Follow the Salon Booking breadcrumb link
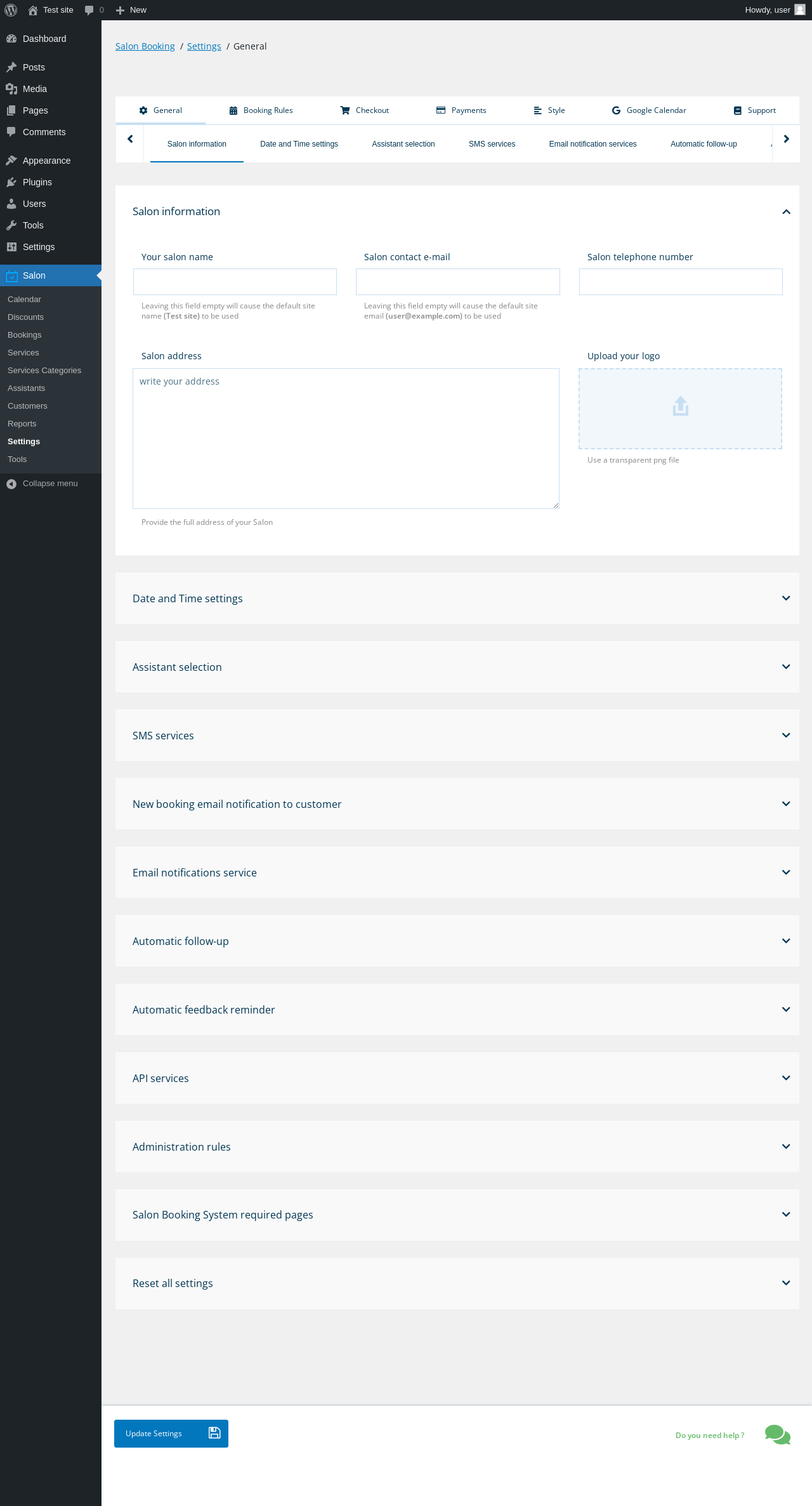 [145, 46]
